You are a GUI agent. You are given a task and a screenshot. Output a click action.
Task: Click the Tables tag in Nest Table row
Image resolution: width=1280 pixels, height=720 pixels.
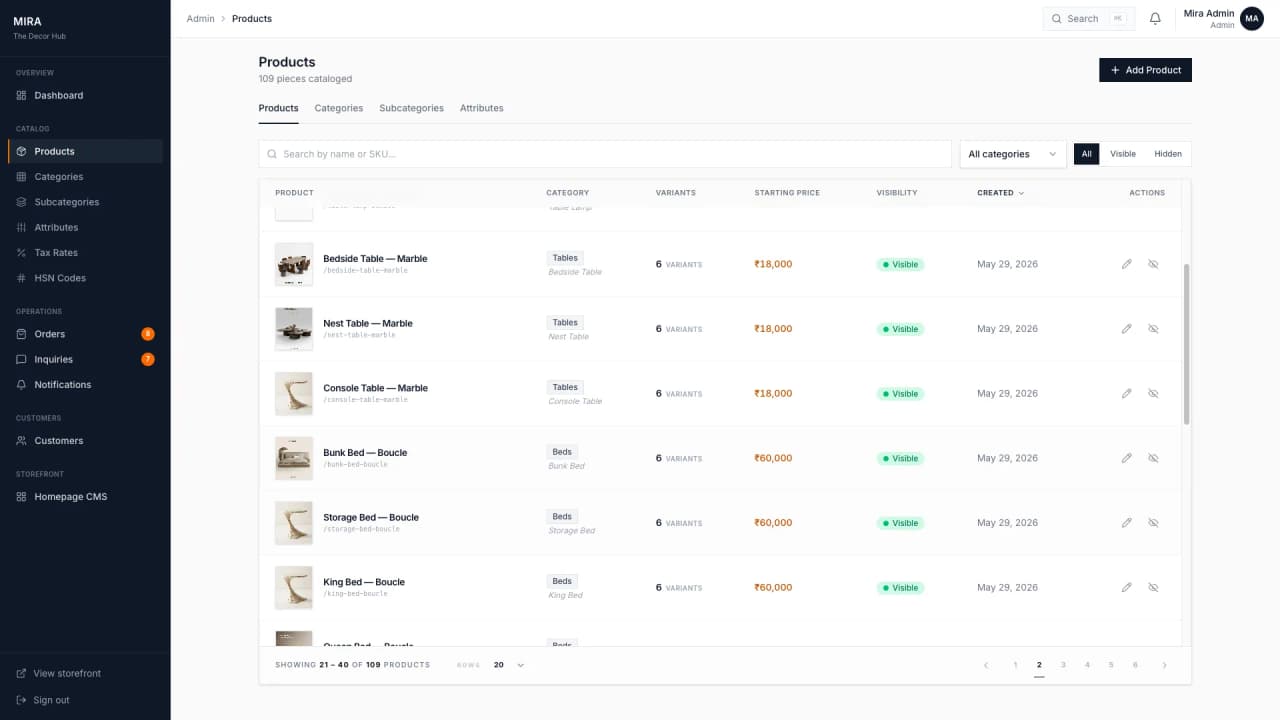(565, 323)
